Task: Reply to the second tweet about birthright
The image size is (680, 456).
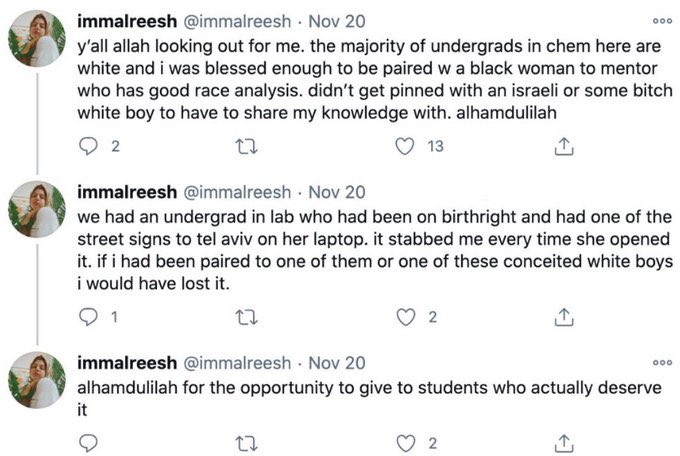Action: coord(88,319)
